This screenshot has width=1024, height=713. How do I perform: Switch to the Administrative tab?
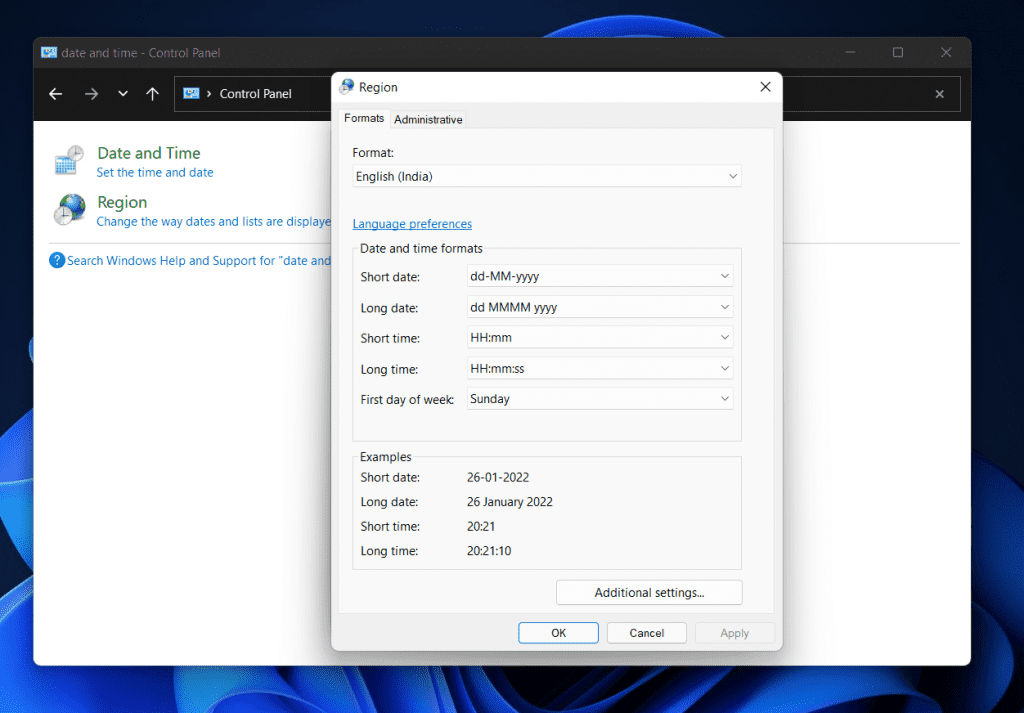pos(428,118)
